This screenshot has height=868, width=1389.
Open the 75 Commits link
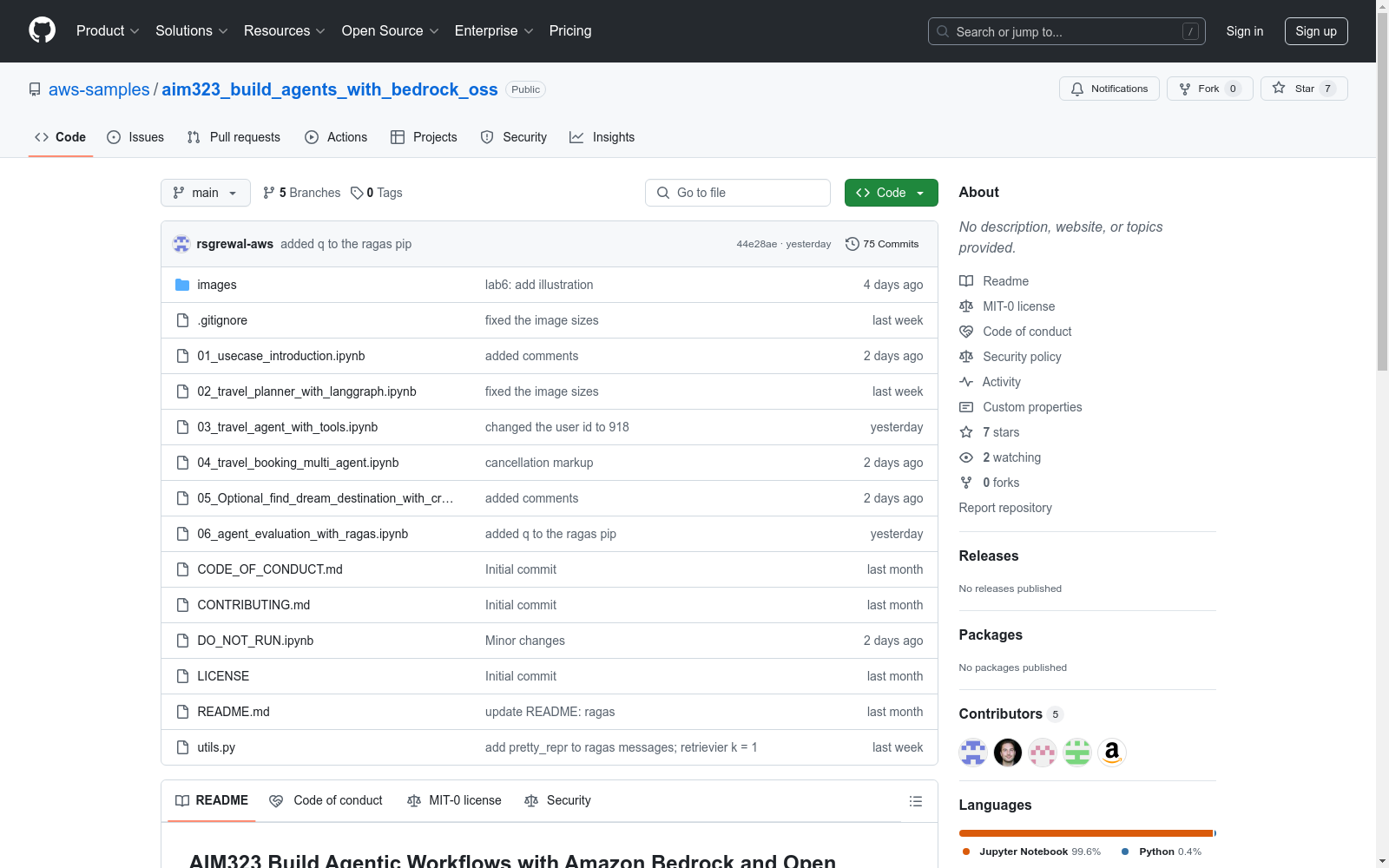[x=882, y=244]
